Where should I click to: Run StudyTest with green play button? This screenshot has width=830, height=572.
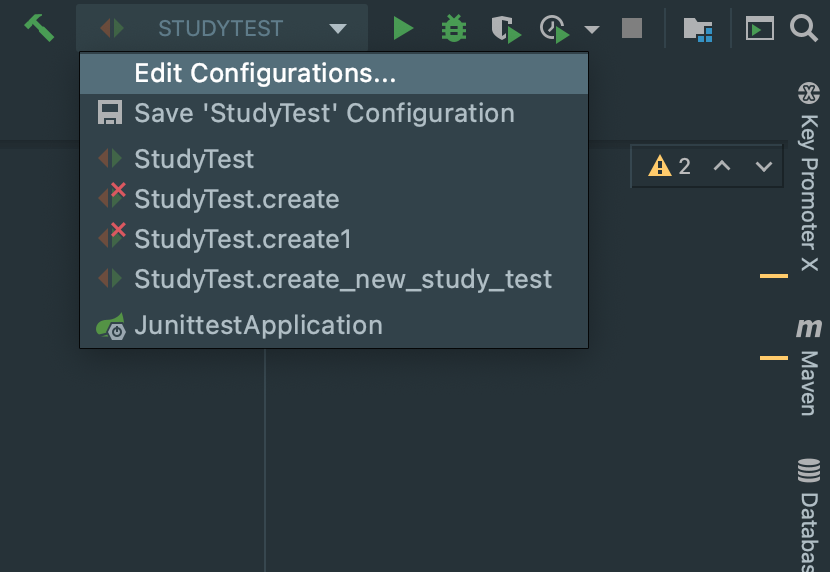pos(403,28)
